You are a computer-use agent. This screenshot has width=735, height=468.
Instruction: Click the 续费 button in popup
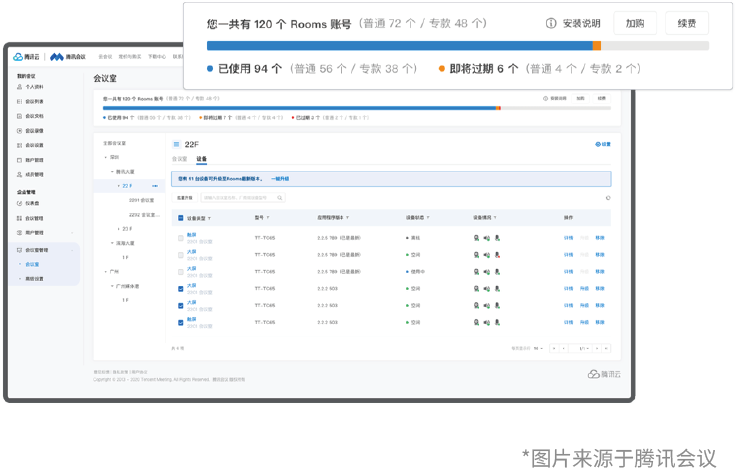686,23
